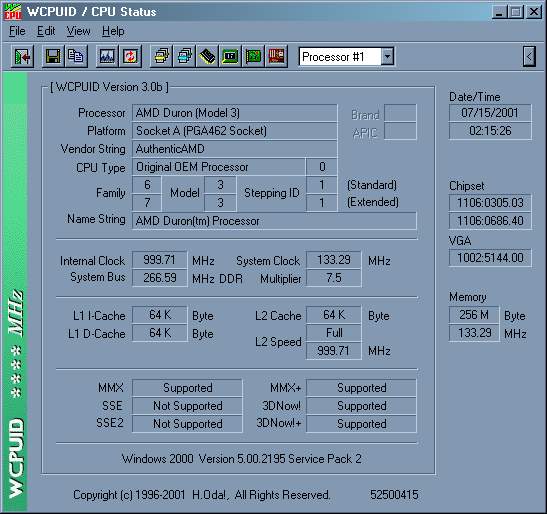547x514 pixels.
Task: Click the exit door toolbar icon
Action: pyautogui.click(x=22, y=56)
